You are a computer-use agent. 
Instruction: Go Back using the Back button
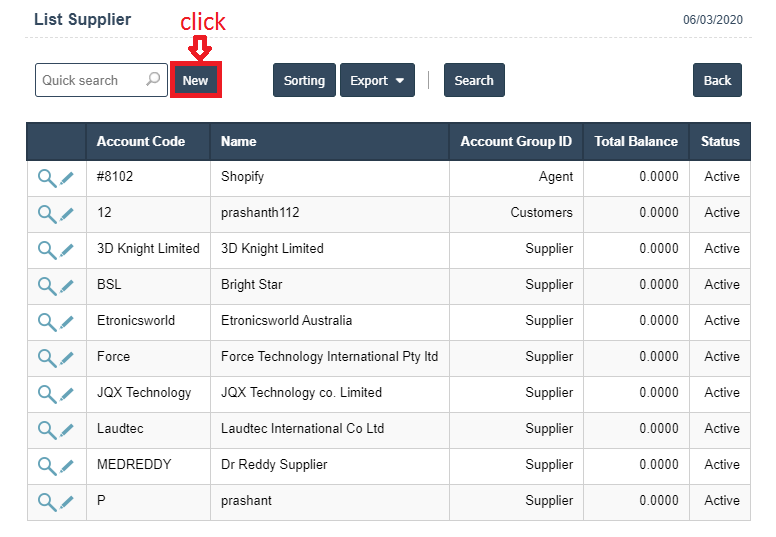pos(717,81)
